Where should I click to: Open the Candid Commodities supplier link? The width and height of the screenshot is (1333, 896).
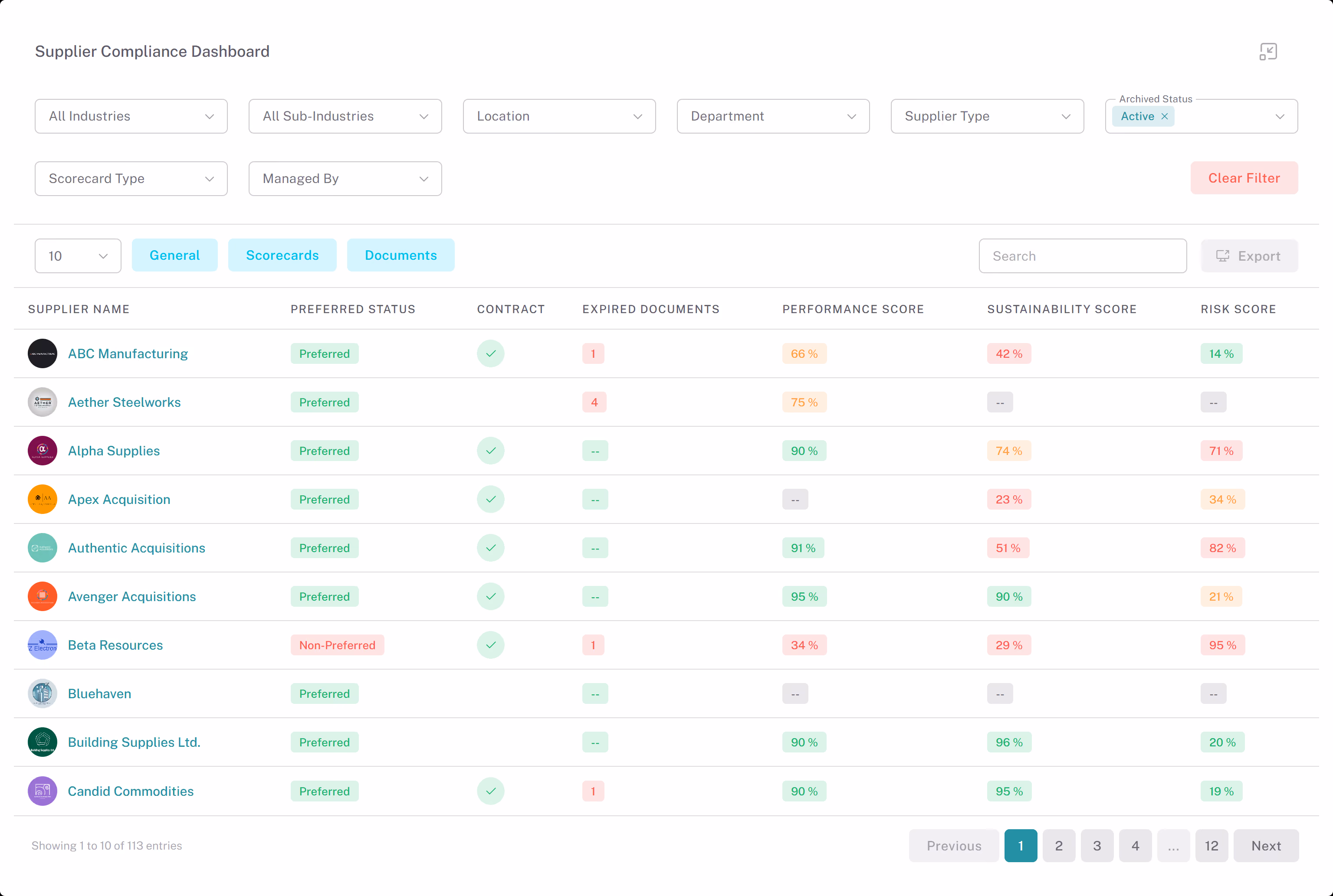(x=131, y=791)
